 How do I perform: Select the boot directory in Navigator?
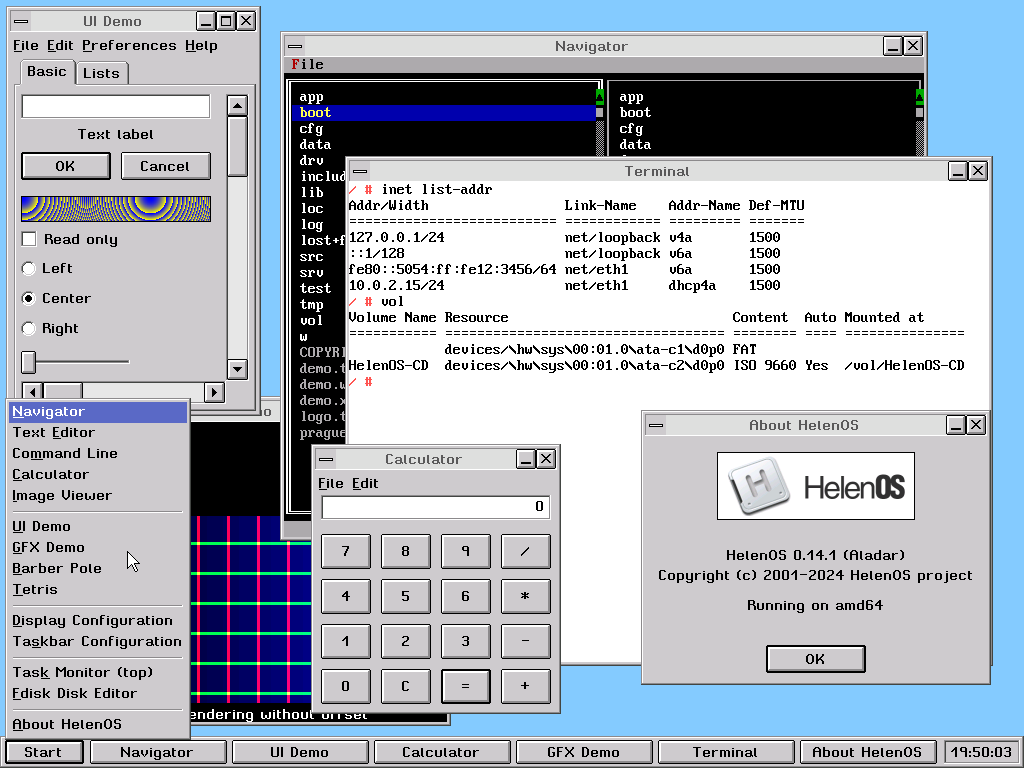pyautogui.click(x=317, y=112)
